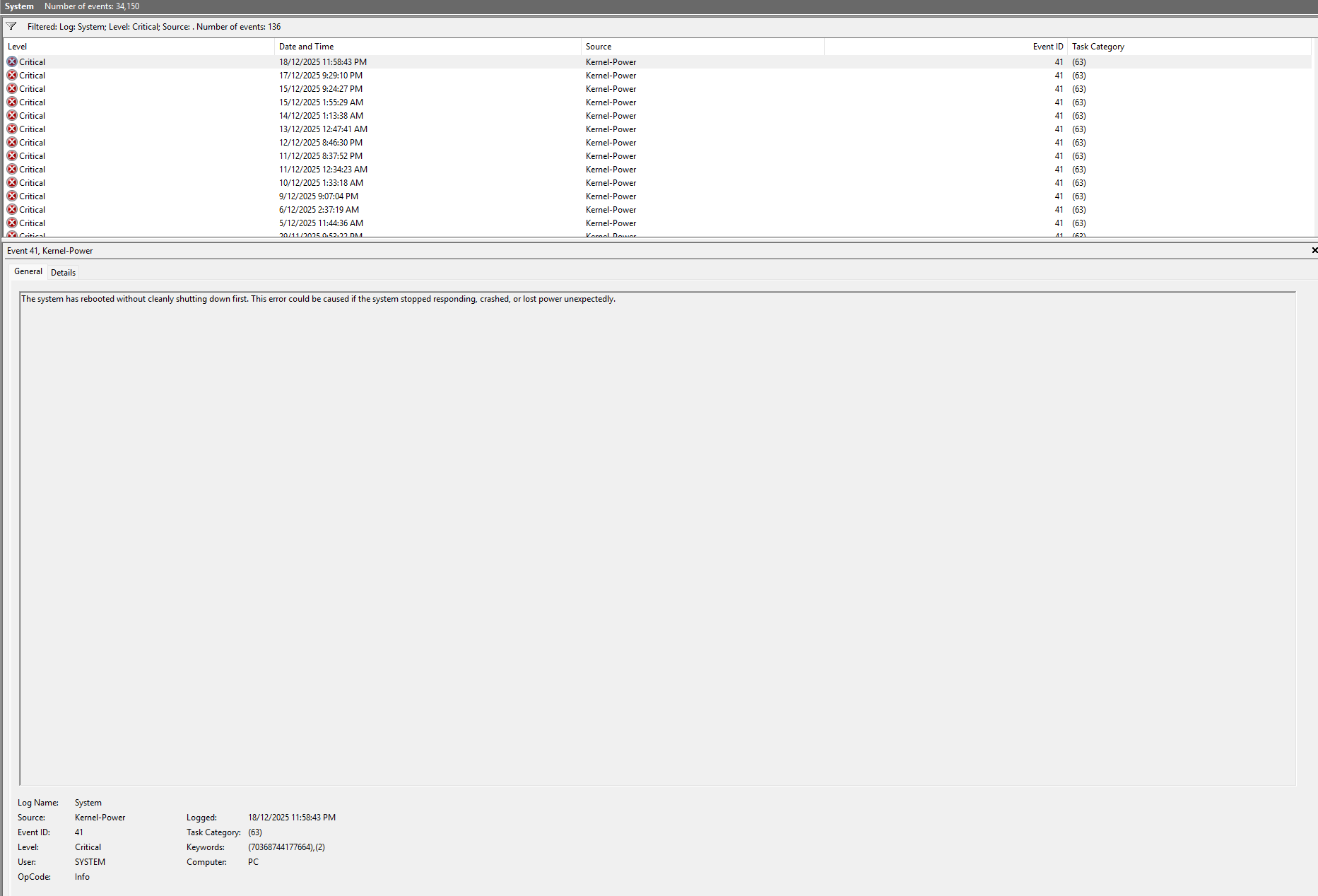
Task: Select event dated 13/12/2025 12:47:41 AM
Action: (x=658, y=129)
